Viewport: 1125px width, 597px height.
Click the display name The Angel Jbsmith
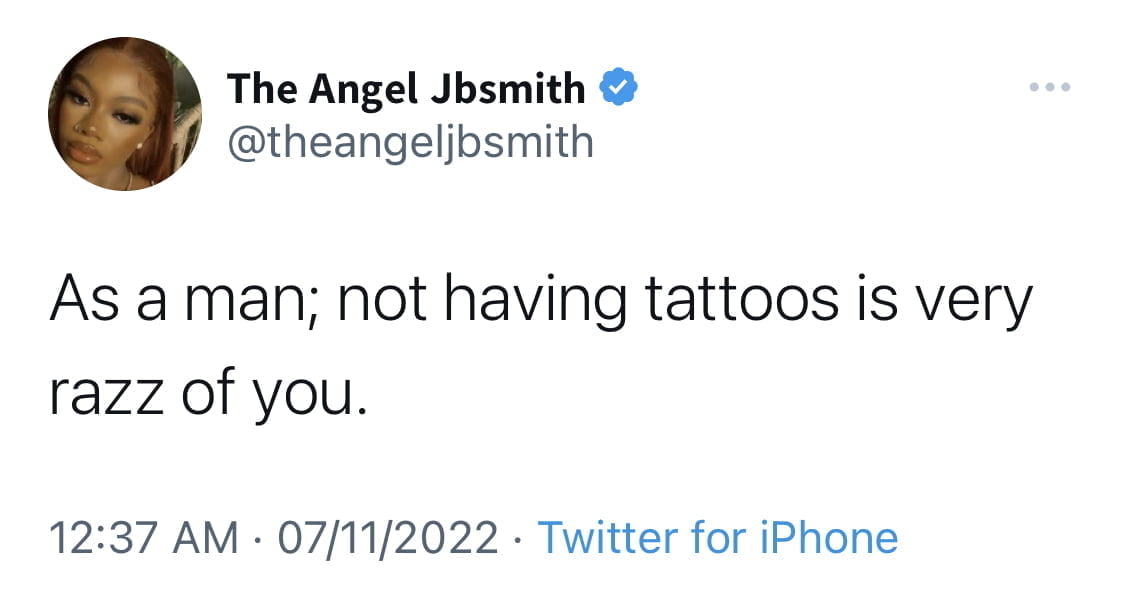[x=406, y=88]
